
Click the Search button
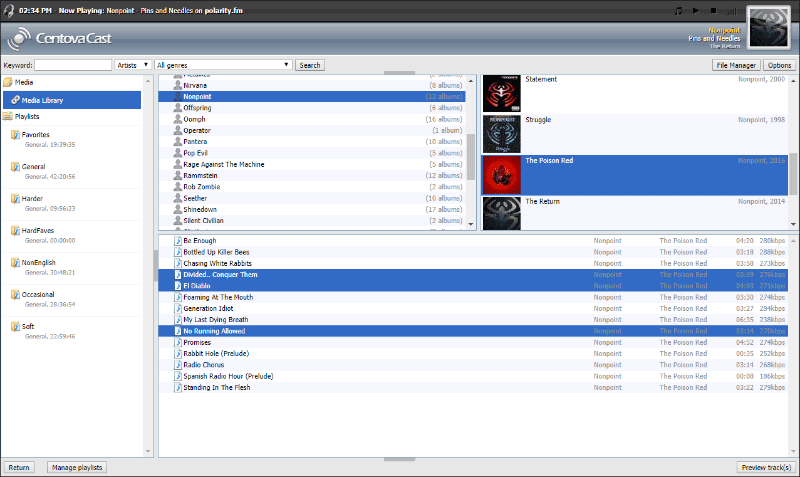[x=310, y=65]
